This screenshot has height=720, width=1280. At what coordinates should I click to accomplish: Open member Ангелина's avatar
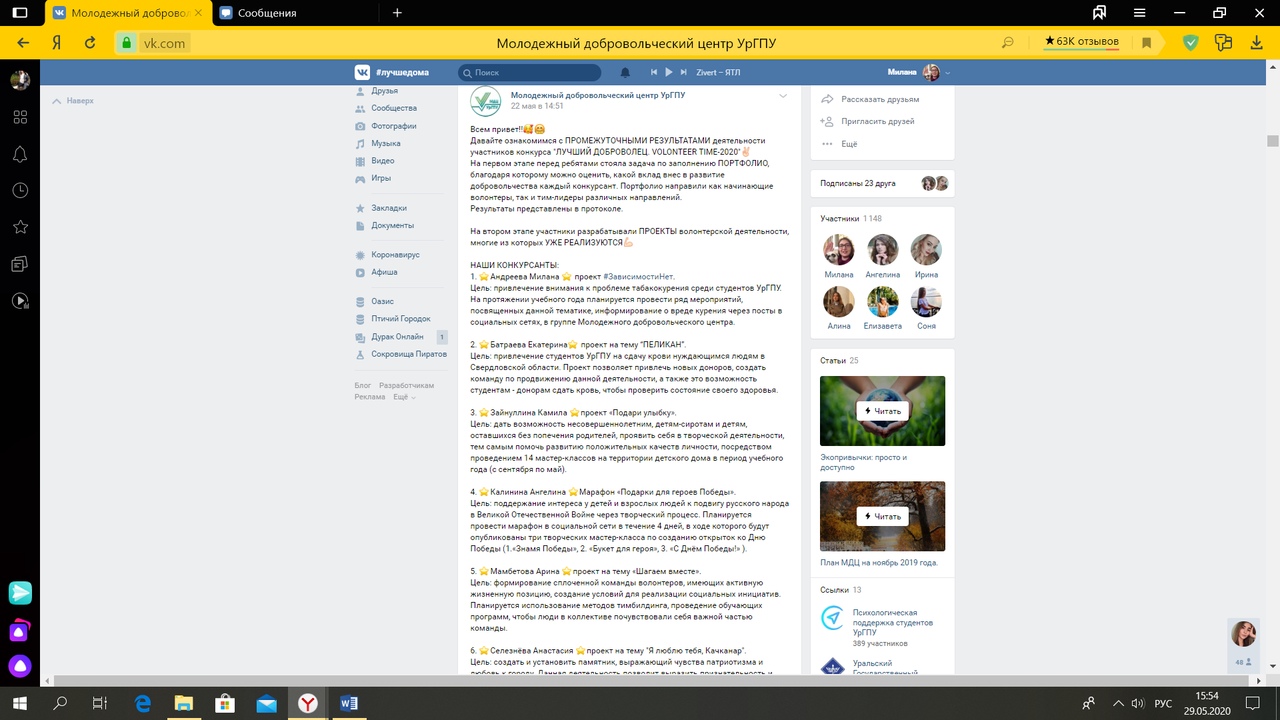pos(883,249)
